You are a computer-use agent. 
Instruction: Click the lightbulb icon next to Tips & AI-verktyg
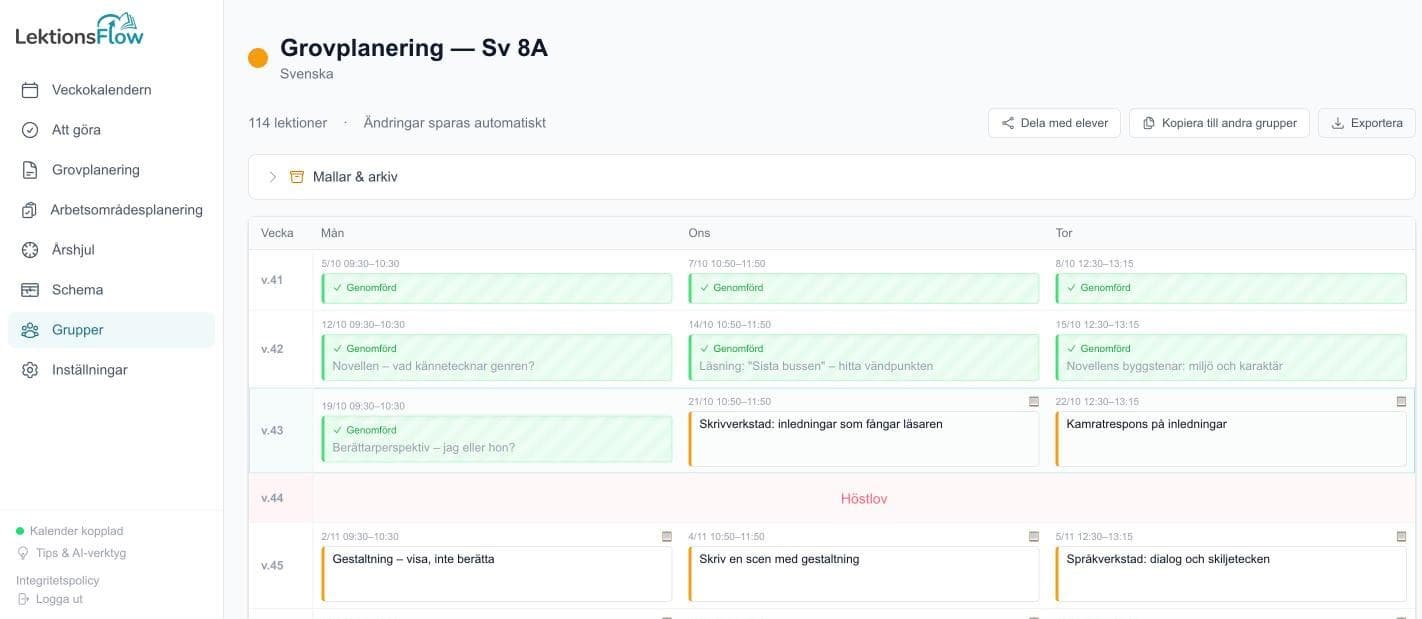(23, 553)
